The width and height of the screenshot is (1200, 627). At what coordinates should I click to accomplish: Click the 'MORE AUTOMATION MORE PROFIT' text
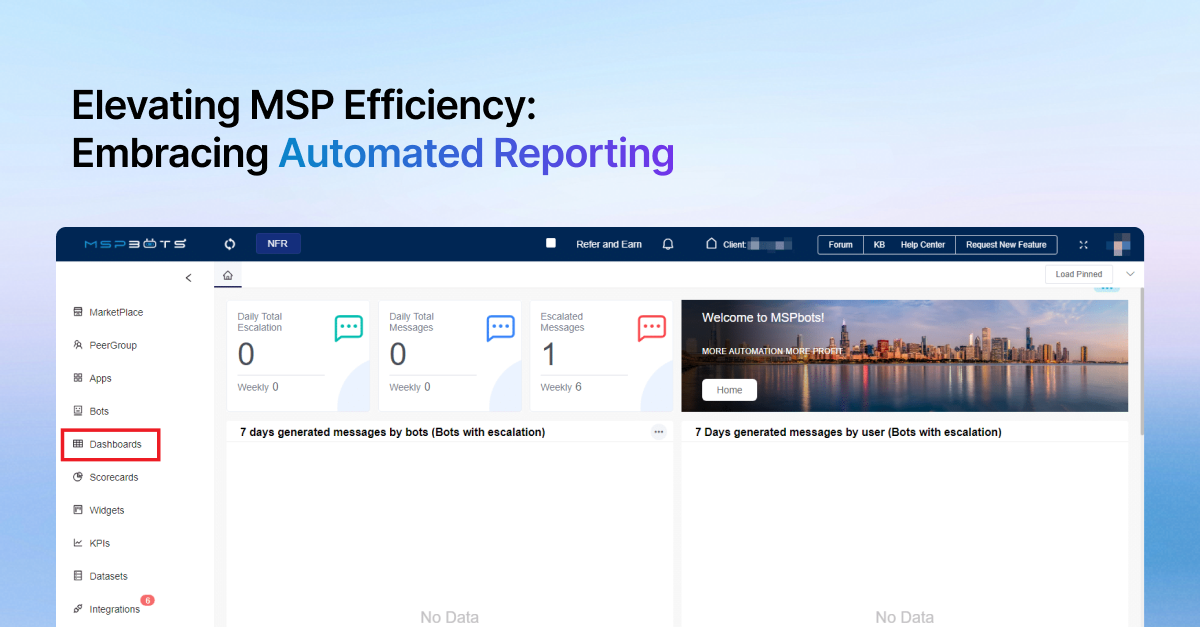pos(773,352)
